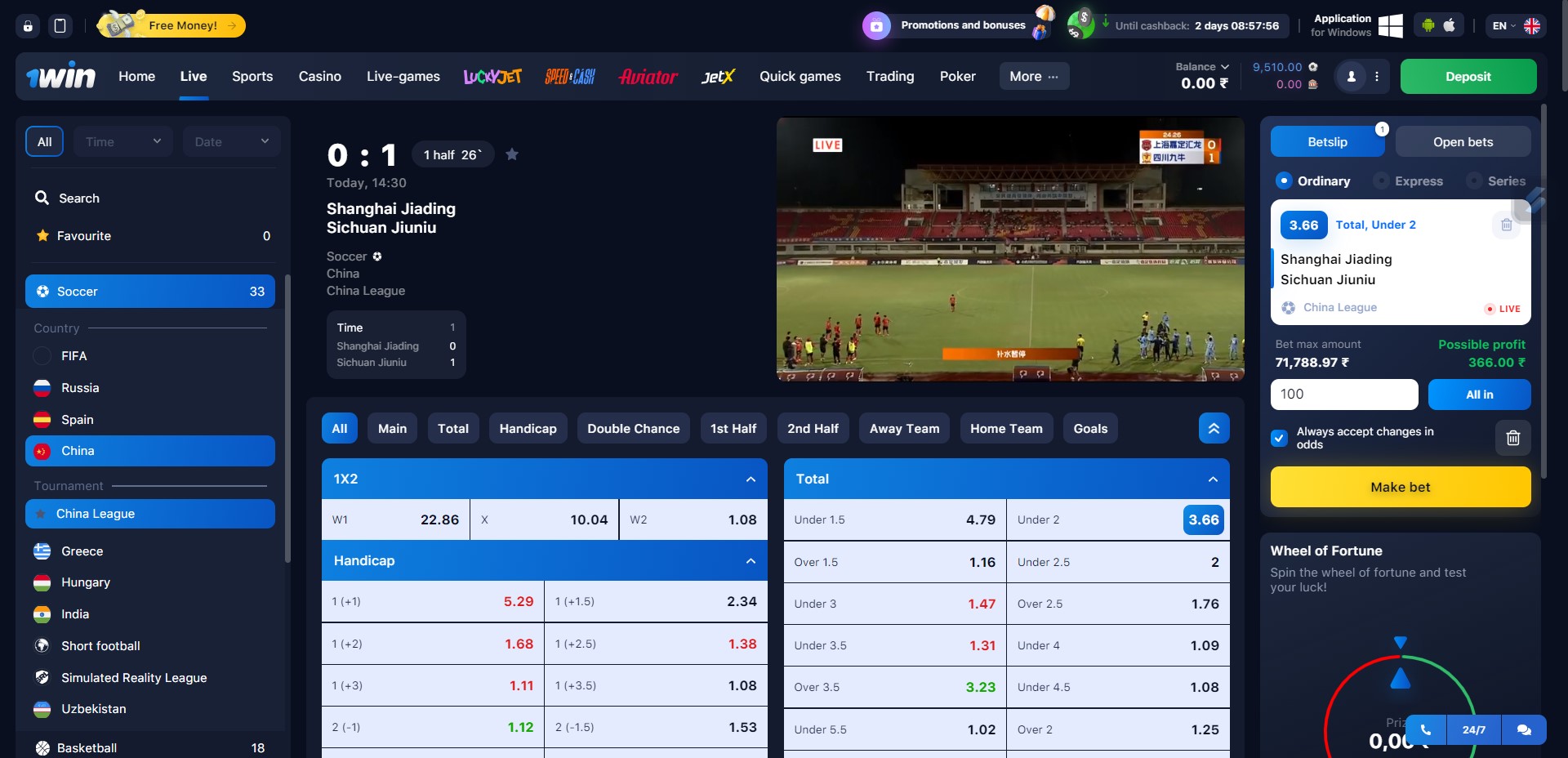1568x758 pixels.
Task: Toggle Always accept changes in odds checkbox
Action: tap(1279, 438)
